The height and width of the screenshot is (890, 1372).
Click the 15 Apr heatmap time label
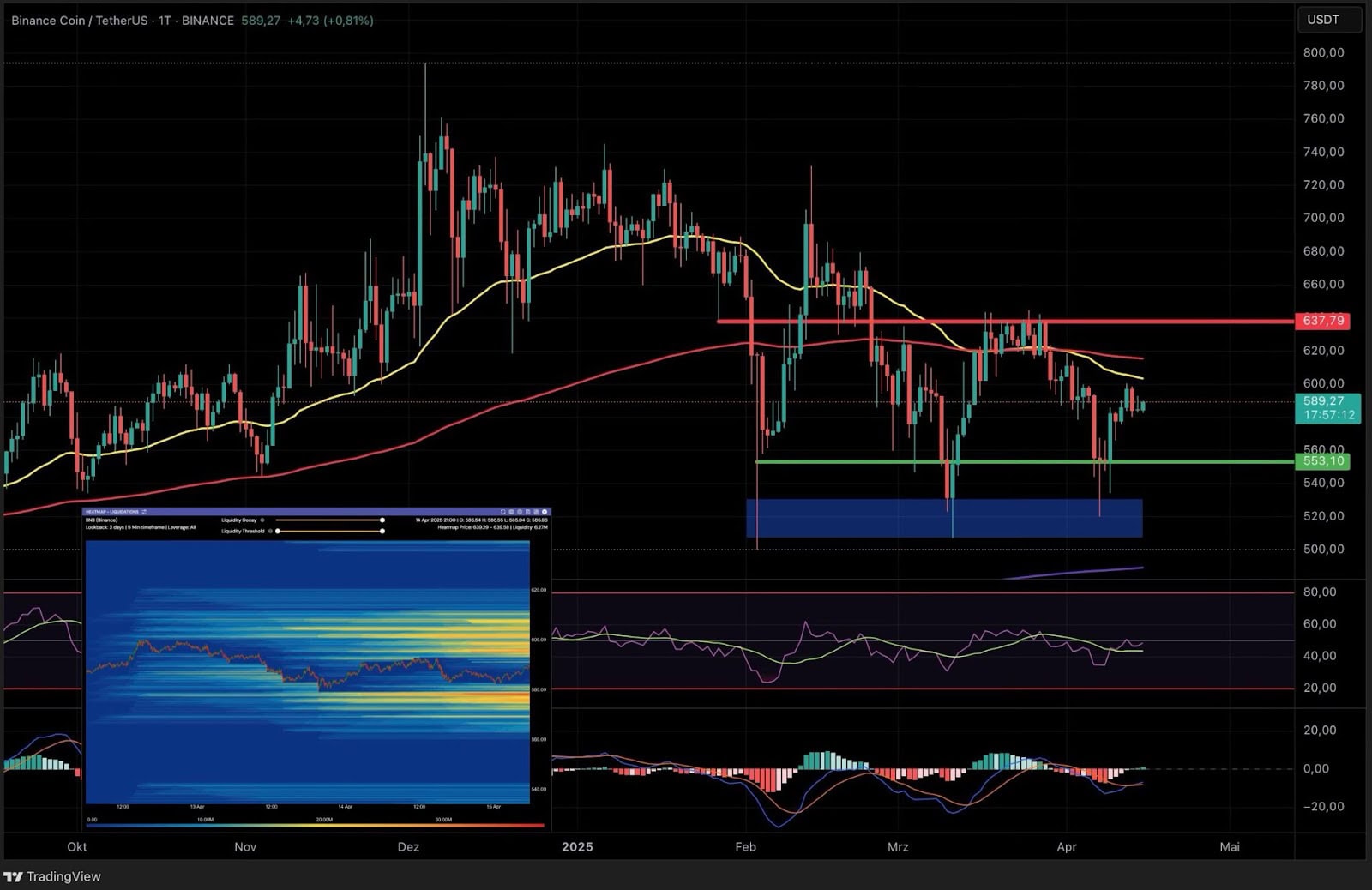(494, 807)
